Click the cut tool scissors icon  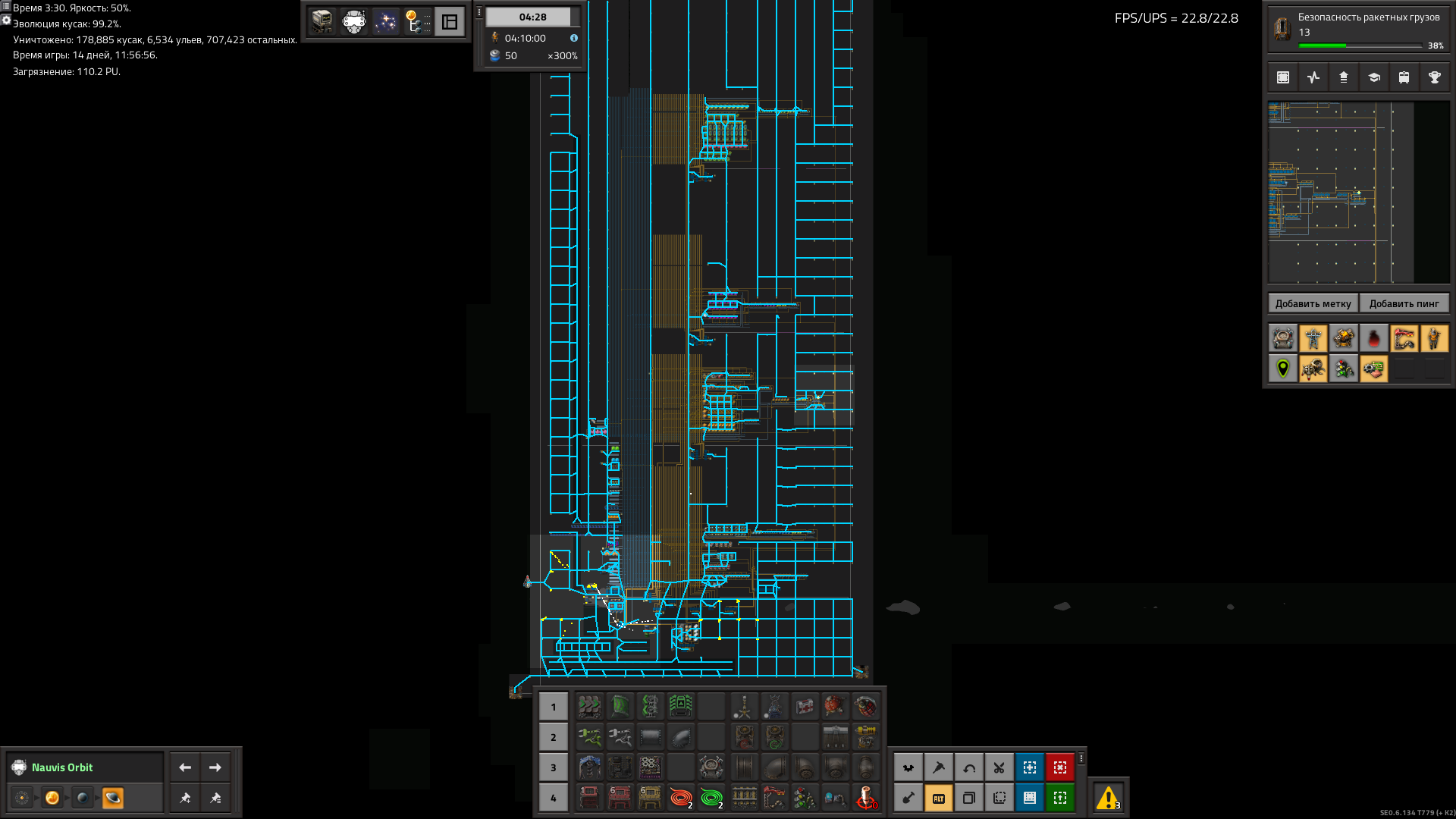pos(999,767)
